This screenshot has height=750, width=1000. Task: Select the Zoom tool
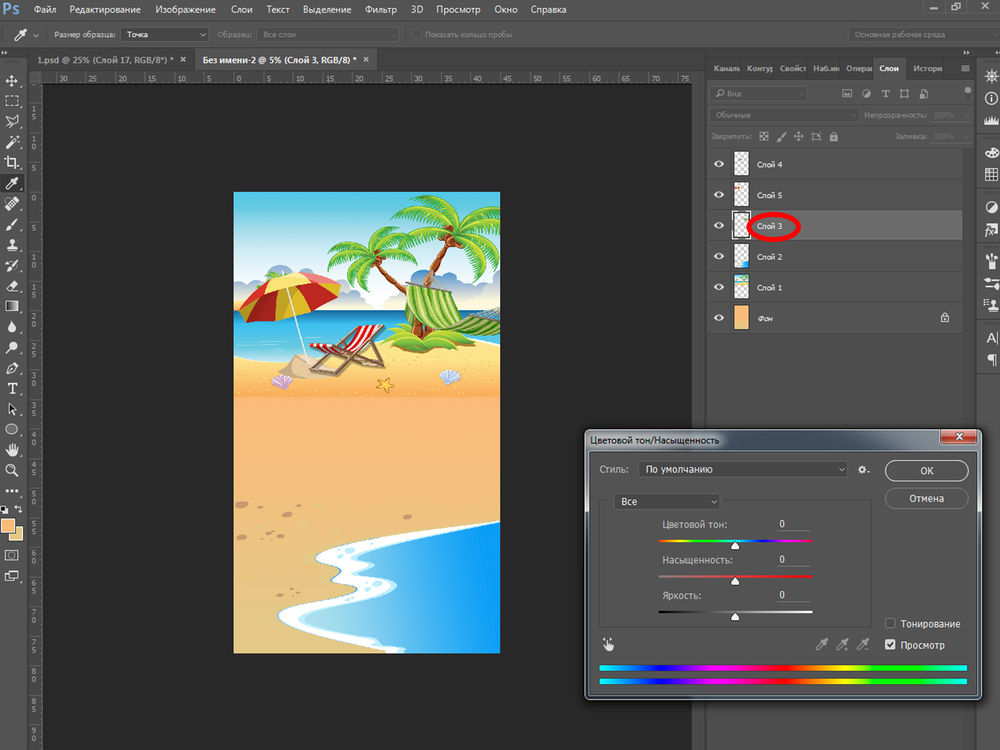pyautogui.click(x=12, y=469)
